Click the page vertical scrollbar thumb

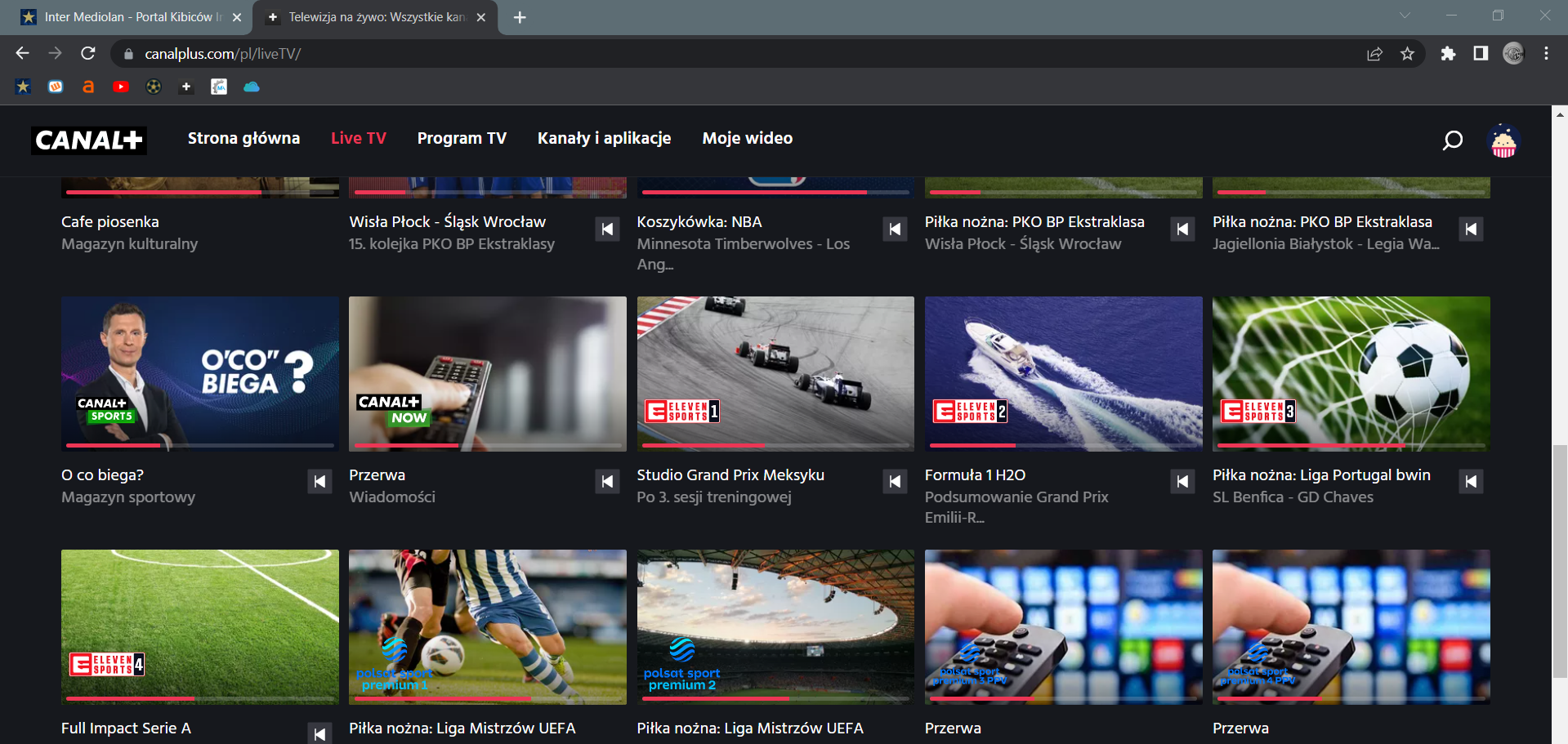click(1560, 562)
